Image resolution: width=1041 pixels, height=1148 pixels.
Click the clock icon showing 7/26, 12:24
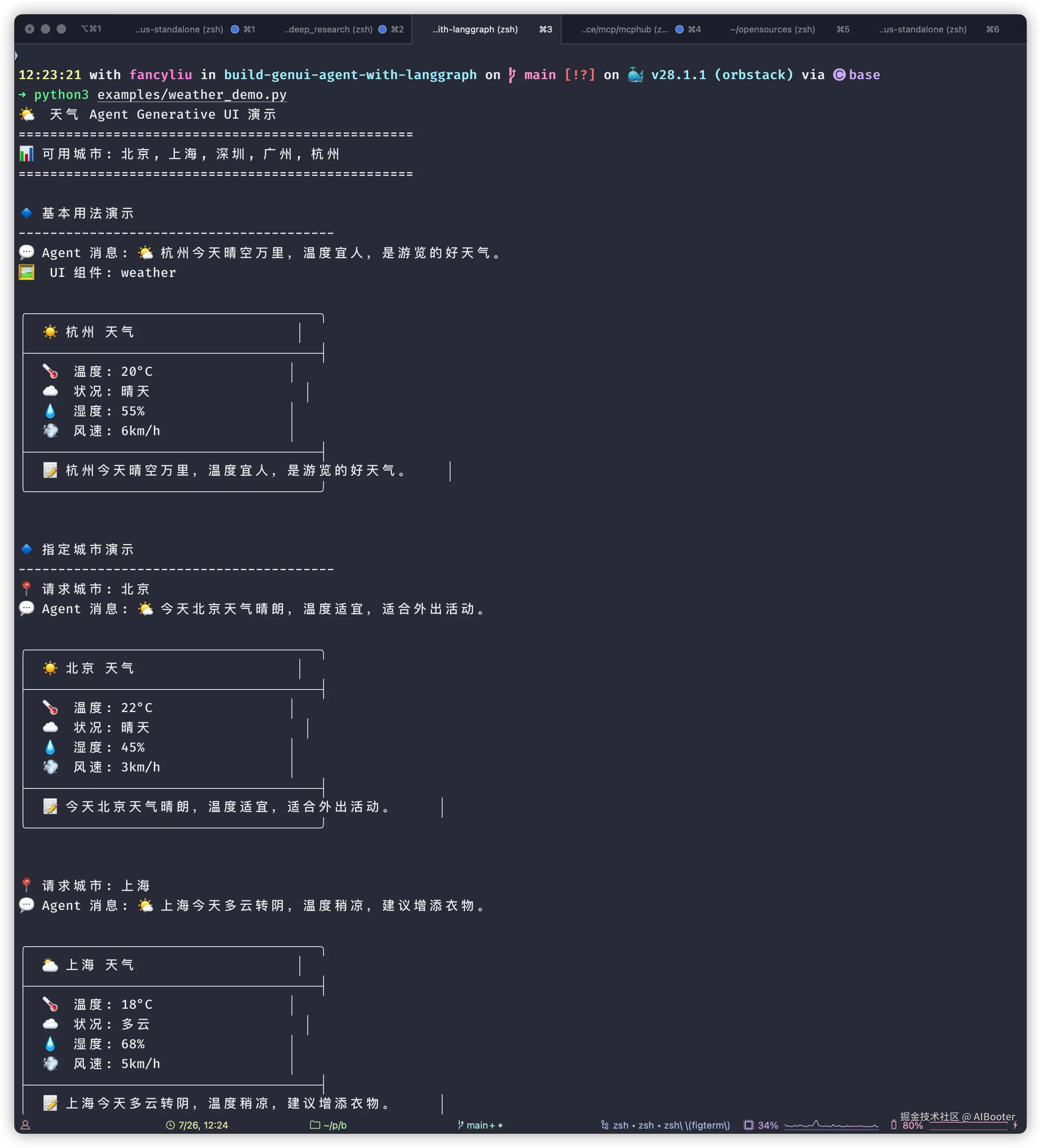(170, 1125)
